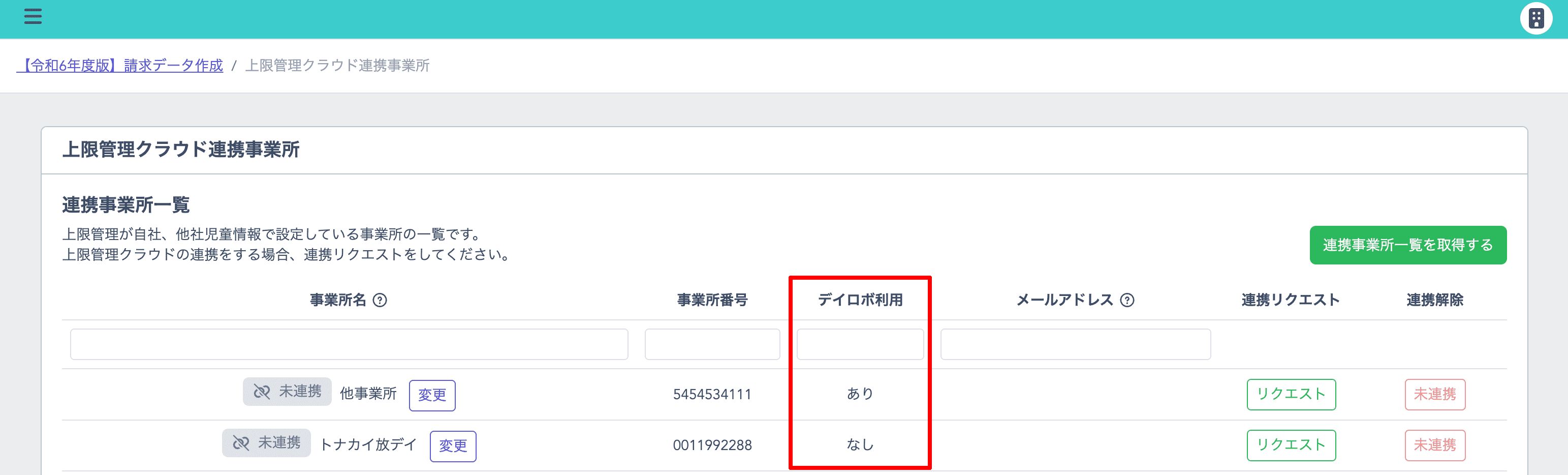This screenshot has width=1568, height=475.
Task: Click 他事業所 office name
Action: coord(368,394)
